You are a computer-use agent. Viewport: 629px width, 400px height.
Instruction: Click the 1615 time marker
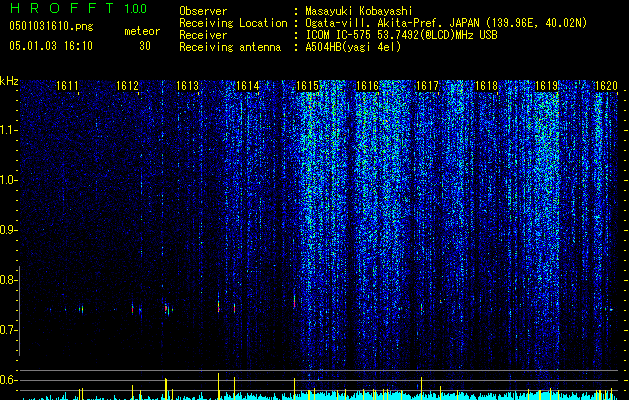click(307, 86)
